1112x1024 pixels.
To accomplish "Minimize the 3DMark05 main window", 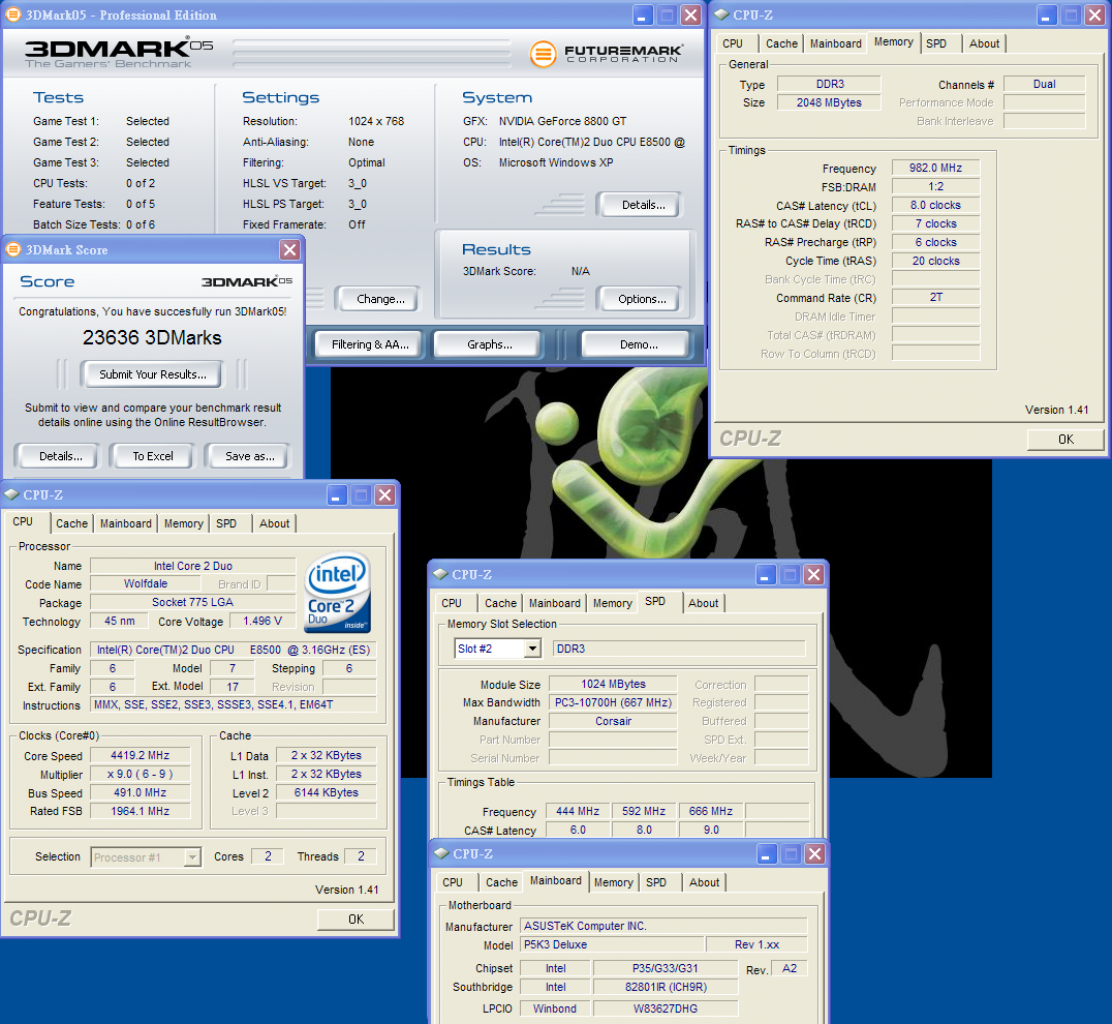I will (x=643, y=15).
